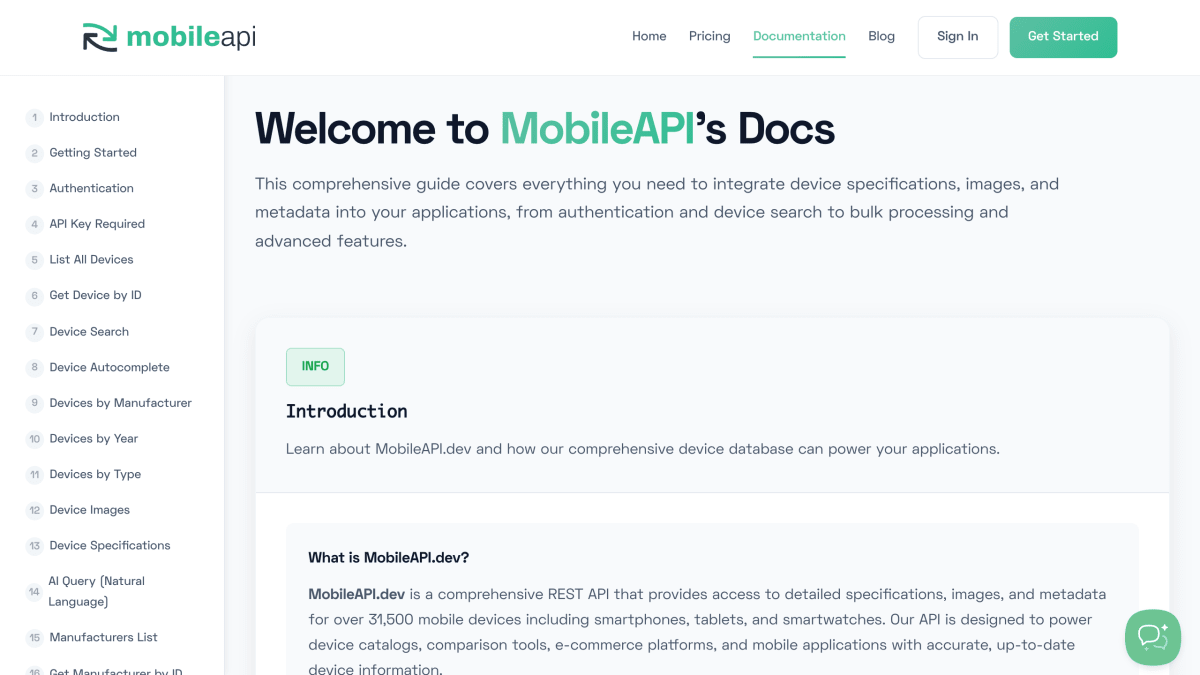This screenshot has width=1200, height=675.
Task: Go to the Pricing page
Action: click(x=710, y=36)
